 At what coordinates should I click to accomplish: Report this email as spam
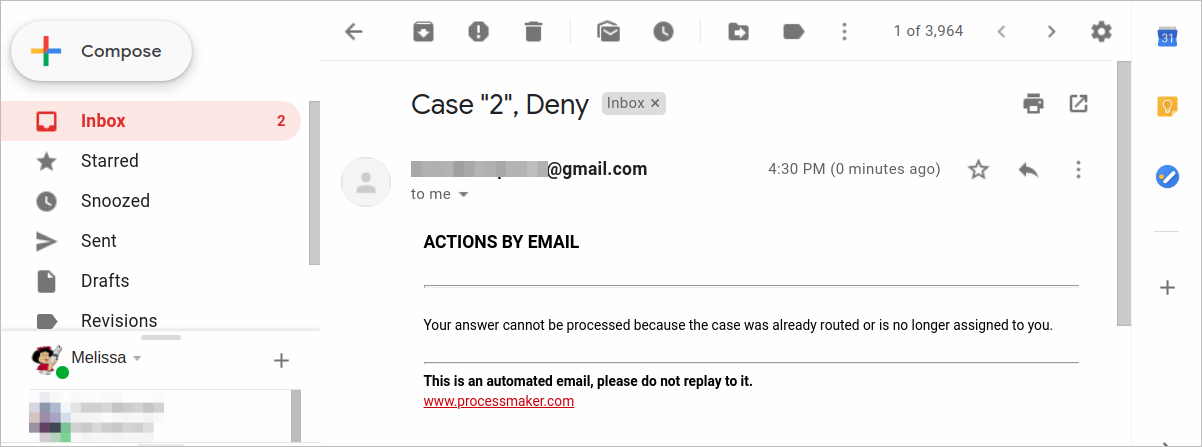coord(479,32)
